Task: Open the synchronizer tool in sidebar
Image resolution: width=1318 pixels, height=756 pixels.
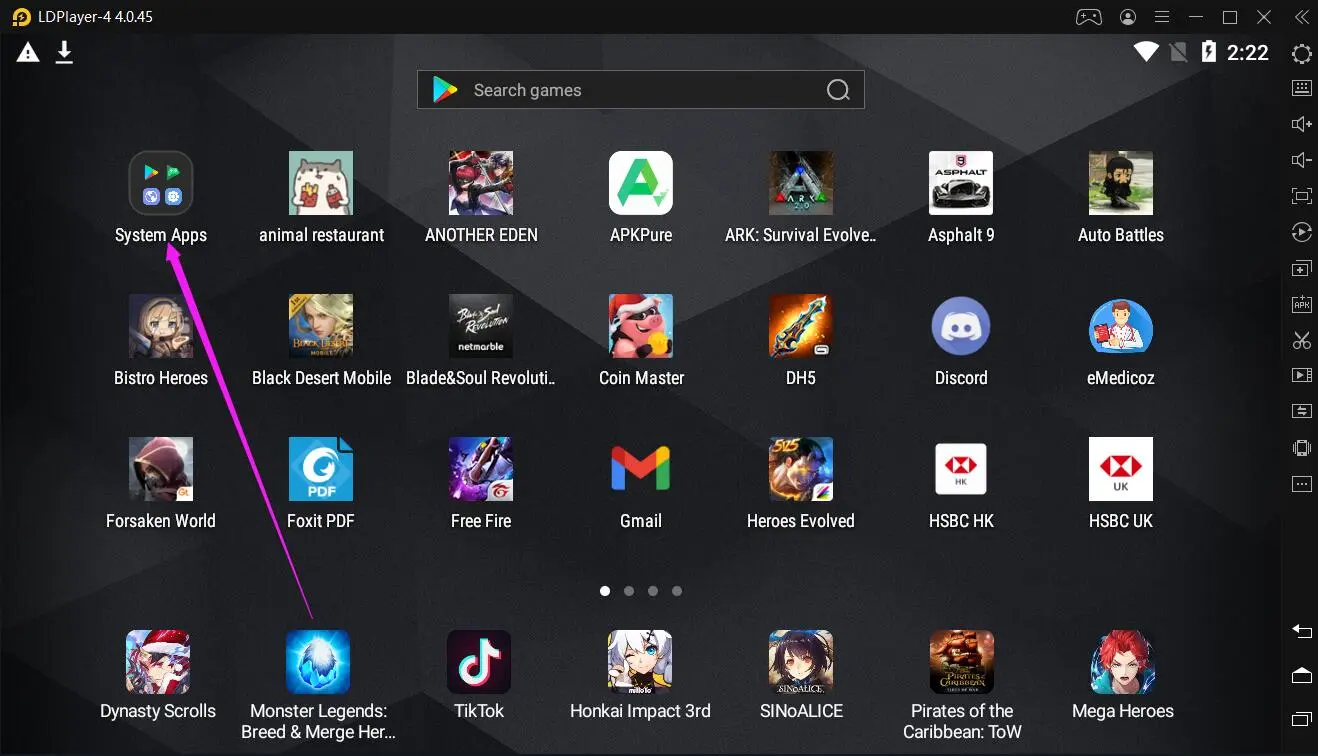Action: click(1302, 411)
